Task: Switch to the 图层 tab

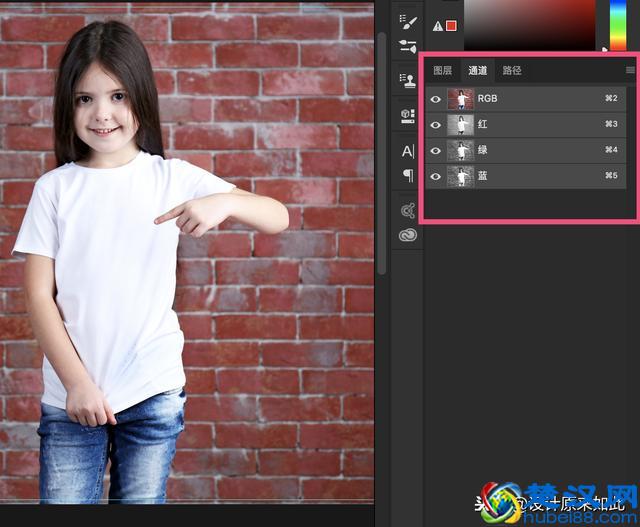Action: point(442,71)
